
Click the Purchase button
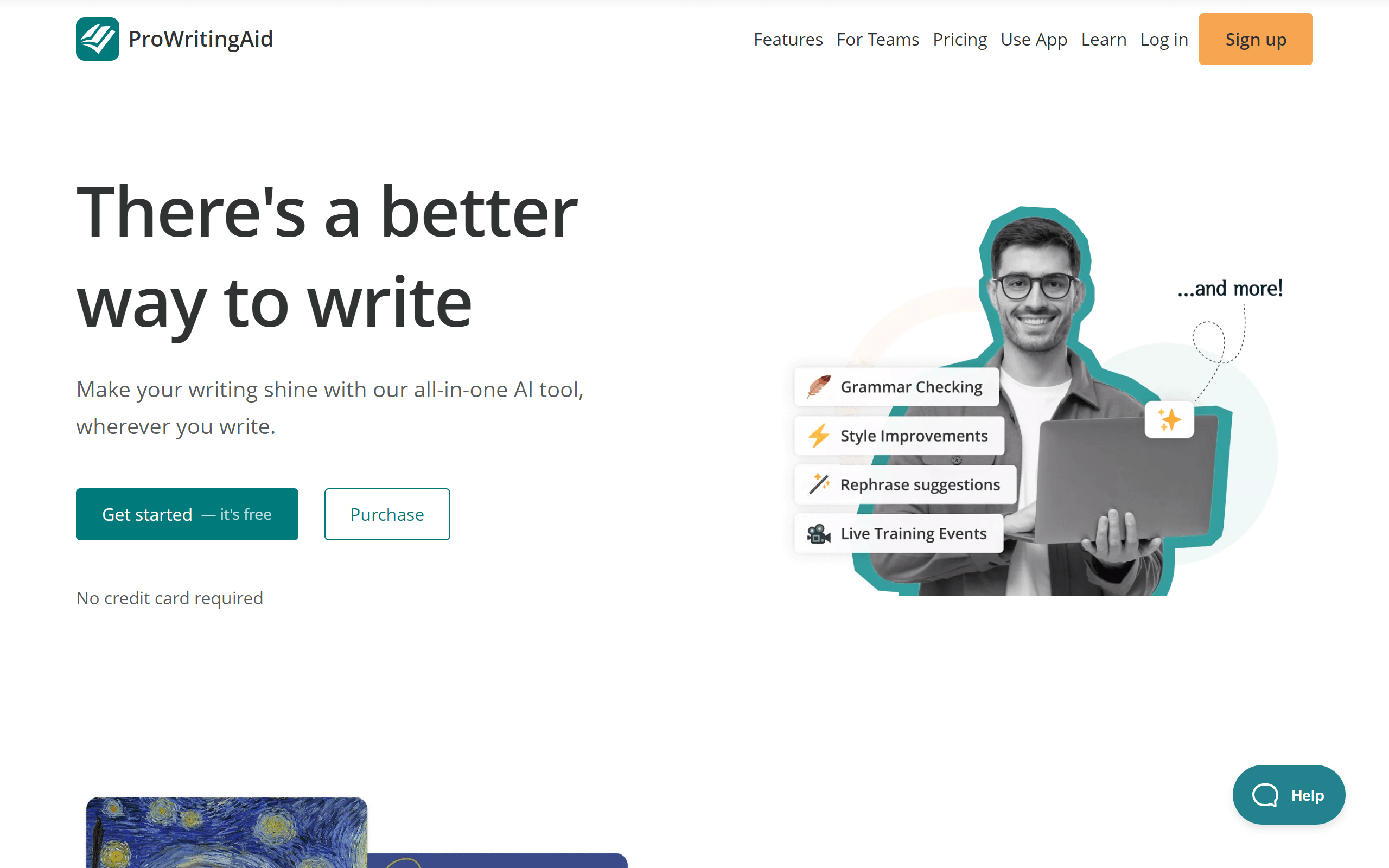387,514
